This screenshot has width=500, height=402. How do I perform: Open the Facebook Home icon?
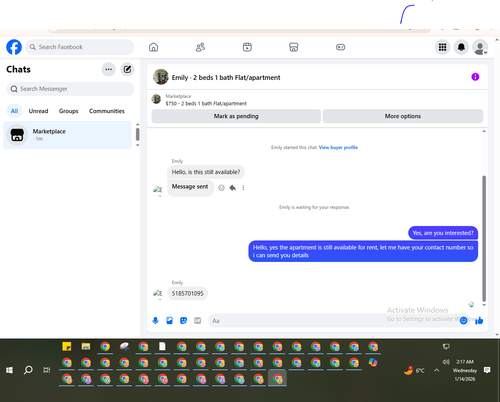click(153, 47)
